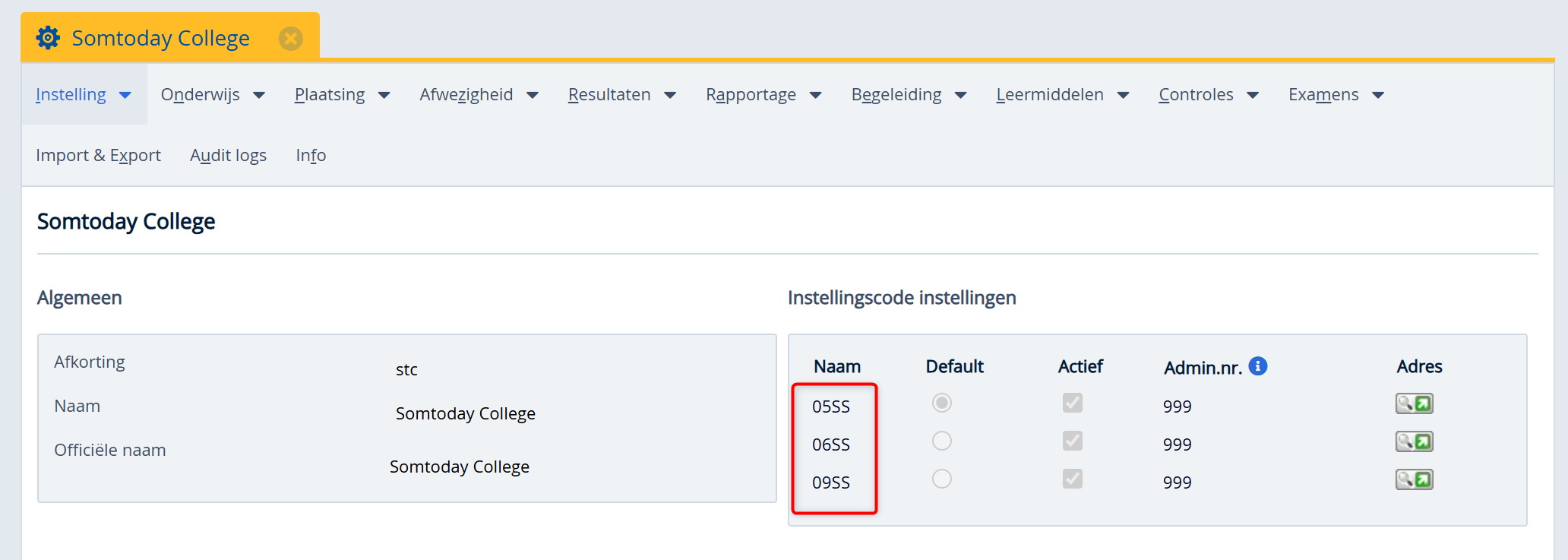Open the Leermiddelen menu

click(x=1062, y=94)
